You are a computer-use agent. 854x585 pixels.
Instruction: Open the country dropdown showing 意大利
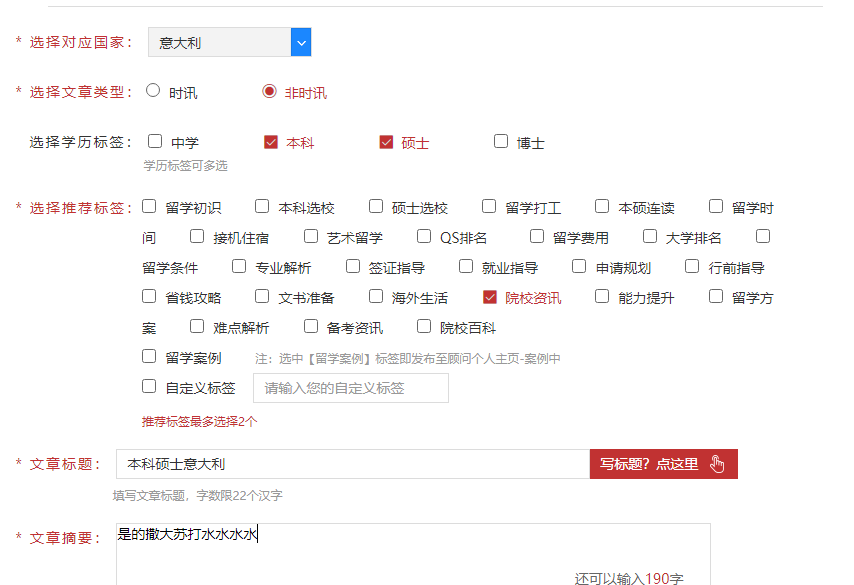pos(229,42)
